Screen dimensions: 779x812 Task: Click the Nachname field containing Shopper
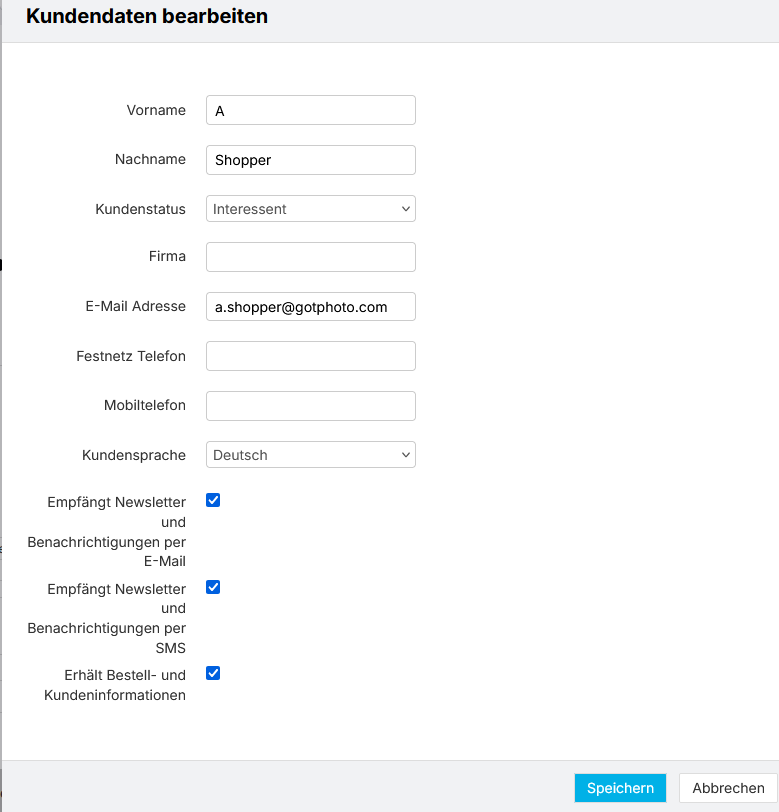pyautogui.click(x=311, y=160)
